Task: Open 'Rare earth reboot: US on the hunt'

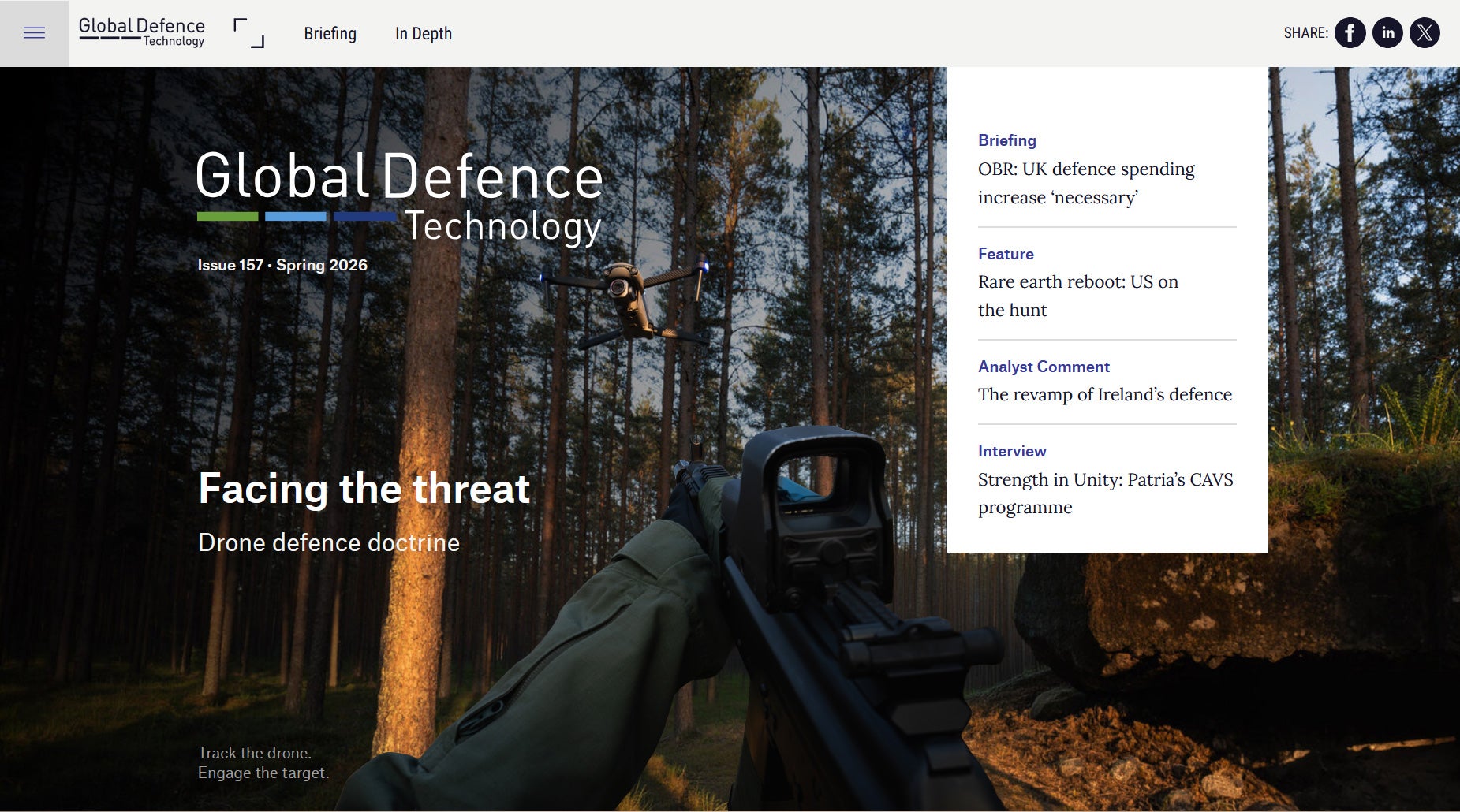Action: coord(1077,296)
